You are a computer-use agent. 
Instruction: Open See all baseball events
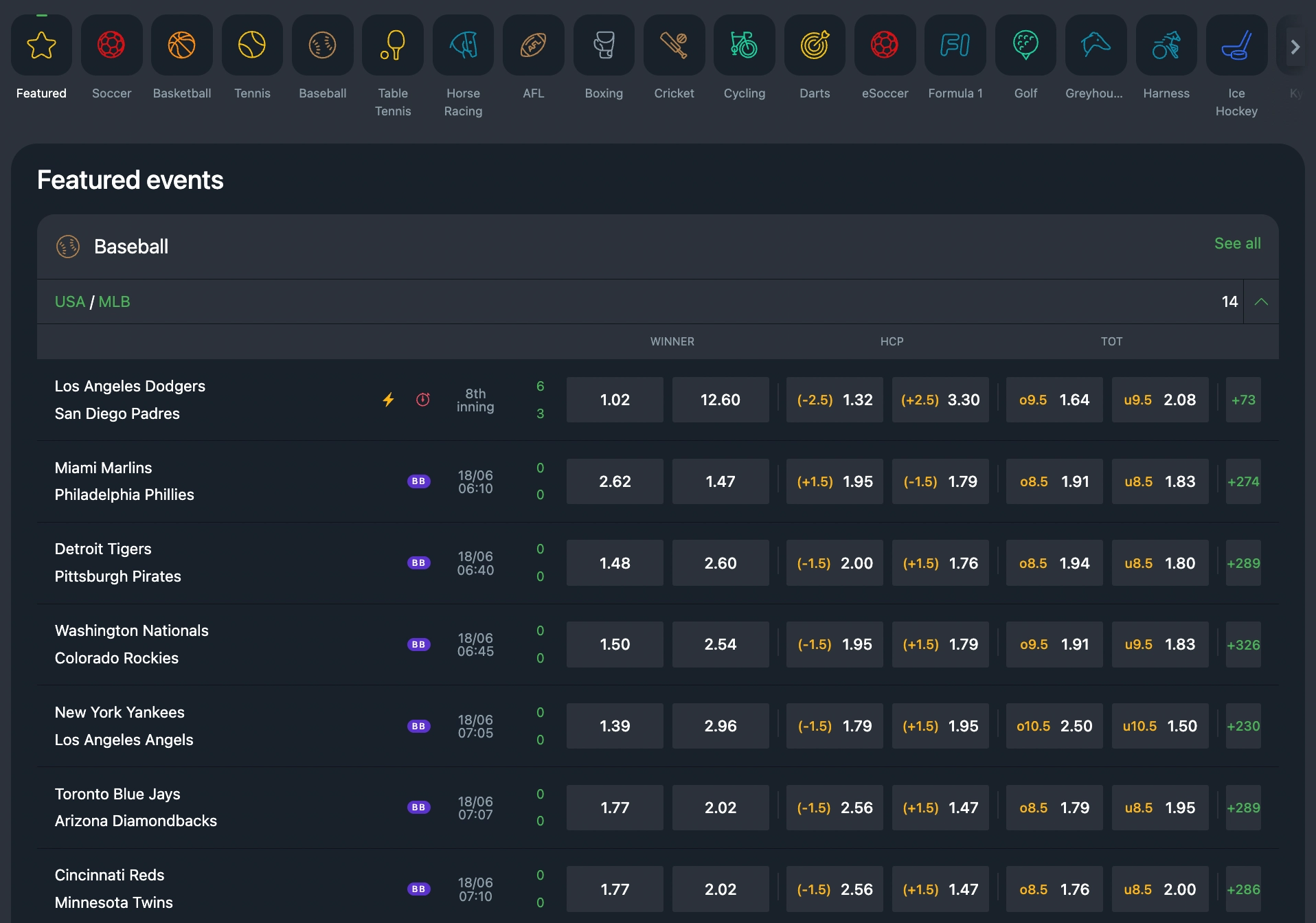(1237, 243)
